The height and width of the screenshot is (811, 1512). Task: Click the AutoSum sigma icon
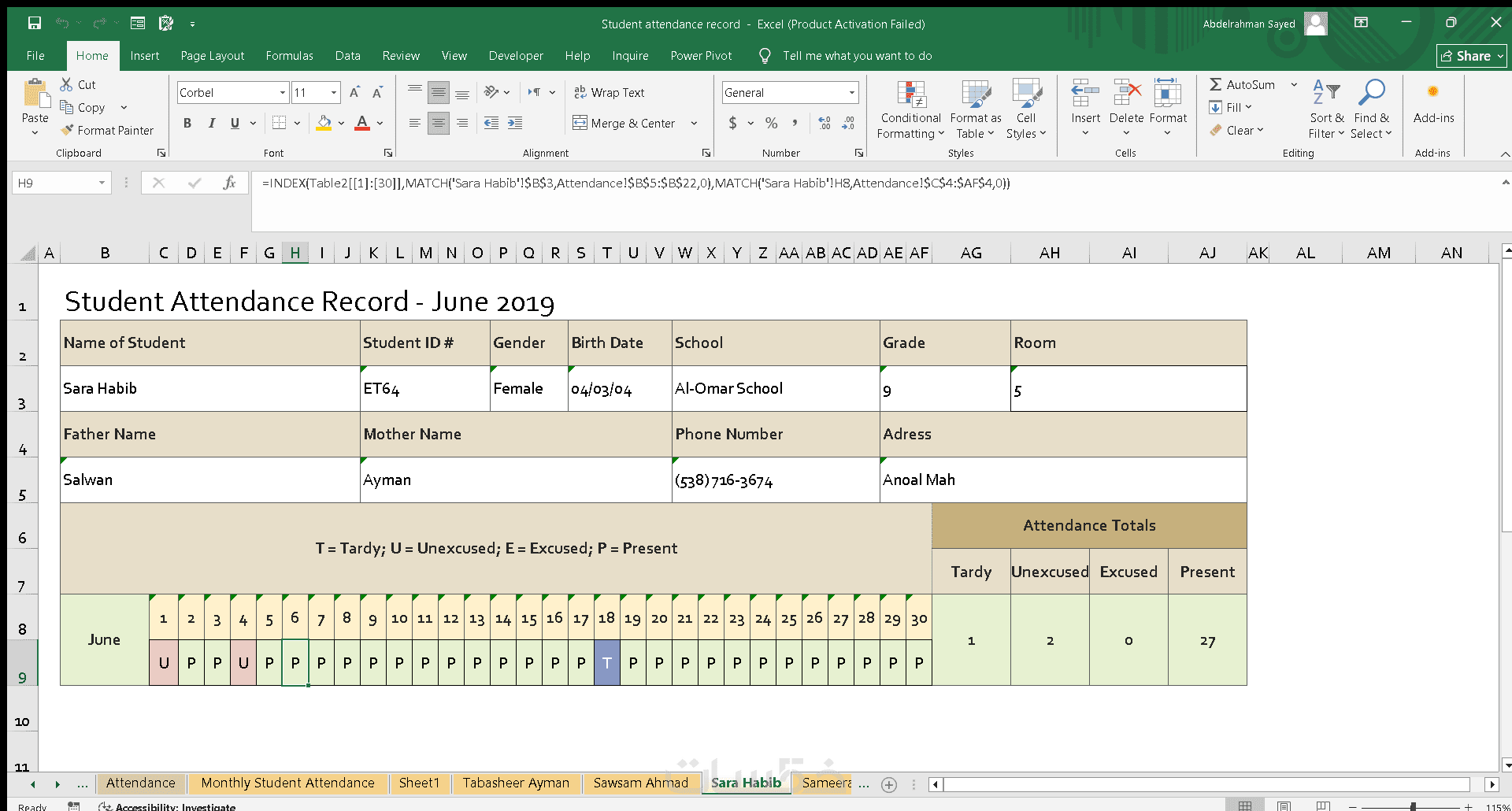(1216, 84)
